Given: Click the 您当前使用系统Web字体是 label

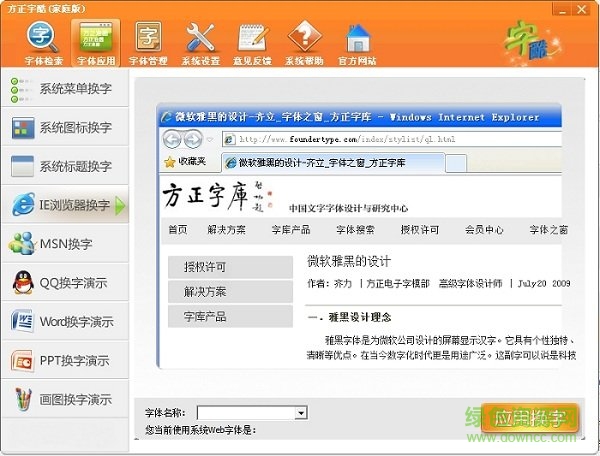Looking at the screenshot, I should coord(201,430).
